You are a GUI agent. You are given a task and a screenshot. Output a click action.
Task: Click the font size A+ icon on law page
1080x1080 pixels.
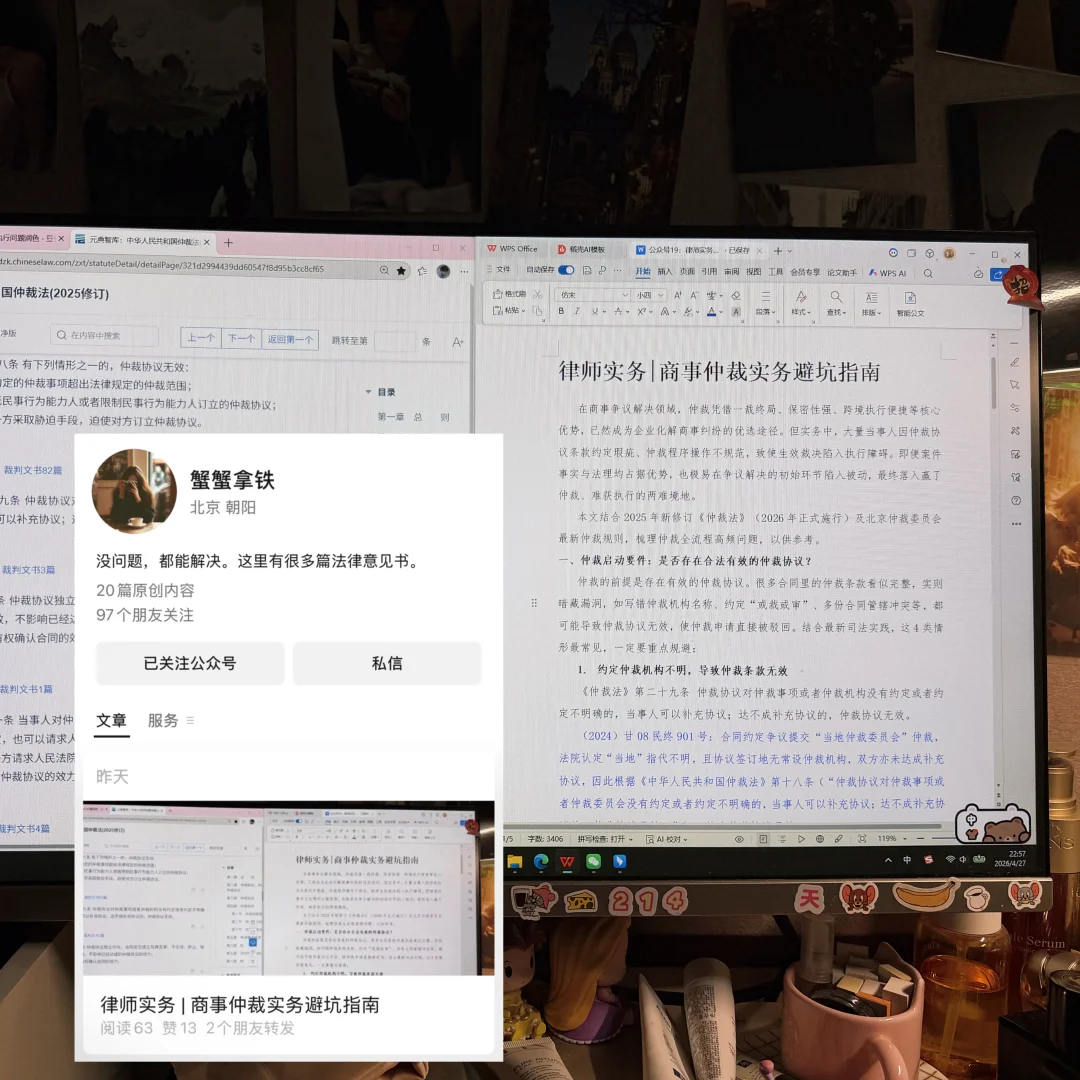[x=457, y=342]
